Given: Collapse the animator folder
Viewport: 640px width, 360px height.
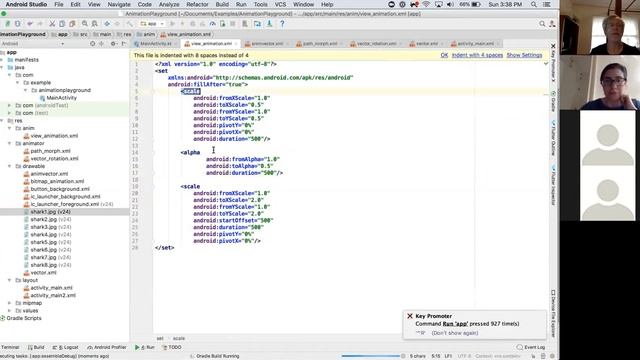Looking at the screenshot, I should 10,143.
